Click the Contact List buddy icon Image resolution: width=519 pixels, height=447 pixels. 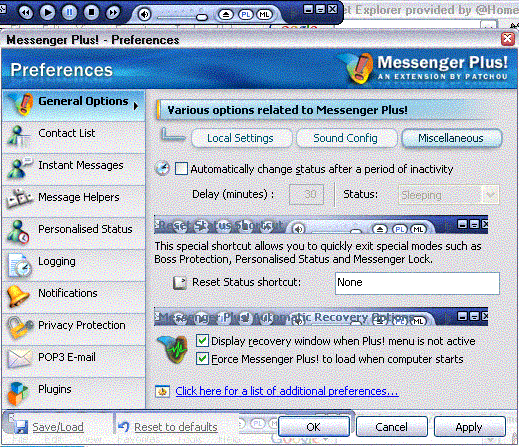17,136
